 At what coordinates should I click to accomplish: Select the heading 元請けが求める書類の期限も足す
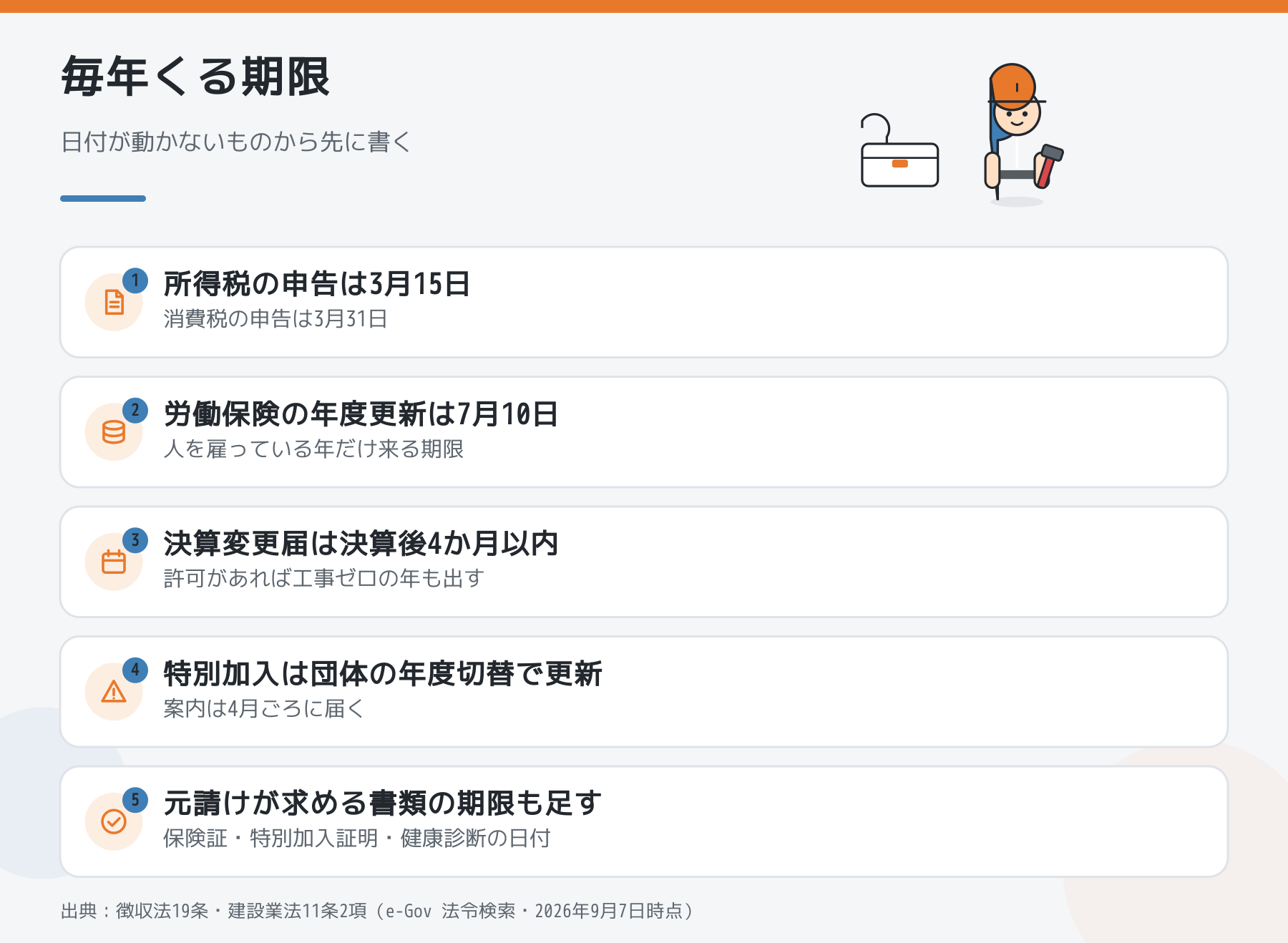click(x=383, y=803)
